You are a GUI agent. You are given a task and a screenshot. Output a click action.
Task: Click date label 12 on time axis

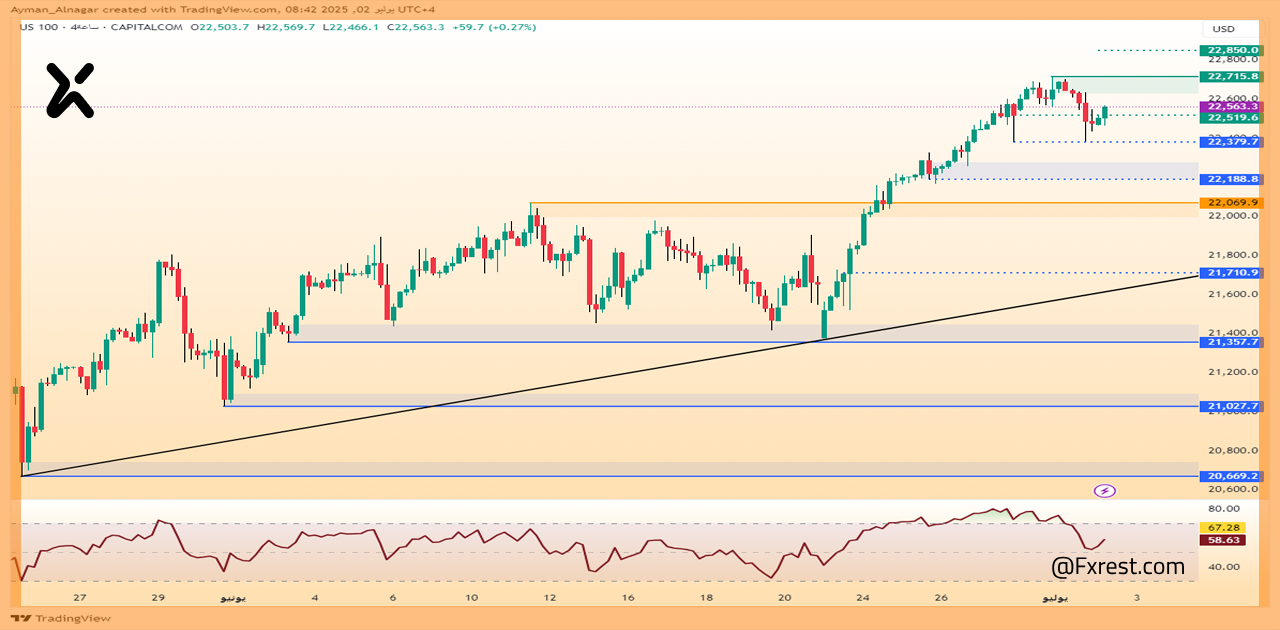(550, 597)
